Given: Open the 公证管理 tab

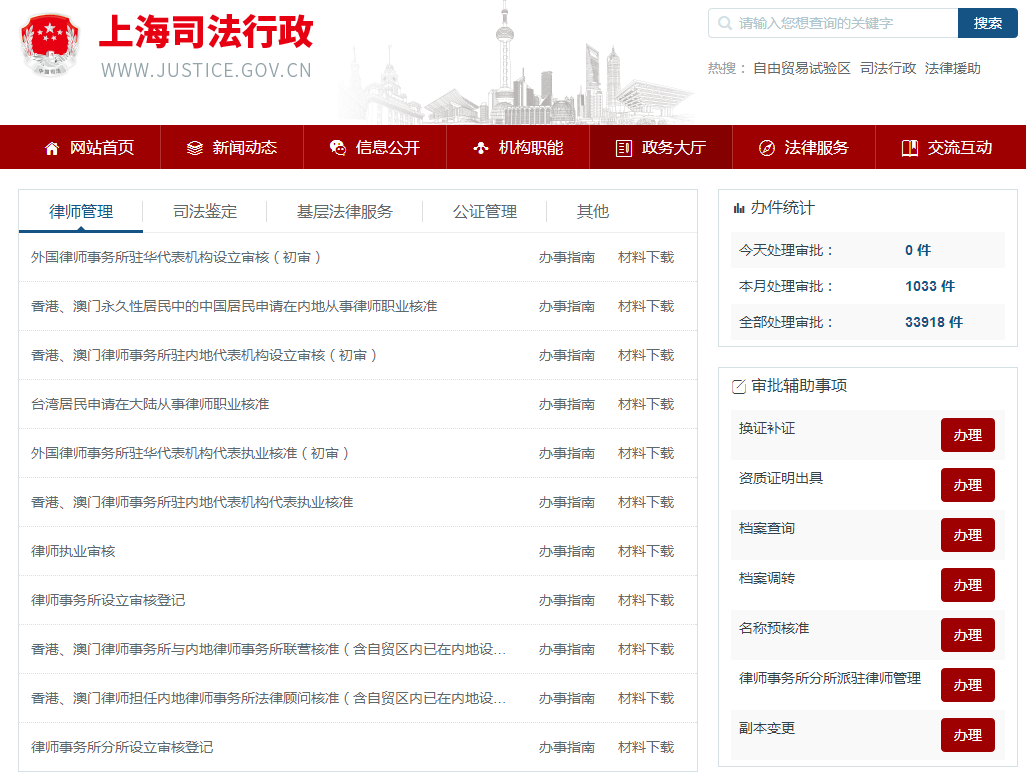Looking at the screenshot, I should click(x=485, y=211).
